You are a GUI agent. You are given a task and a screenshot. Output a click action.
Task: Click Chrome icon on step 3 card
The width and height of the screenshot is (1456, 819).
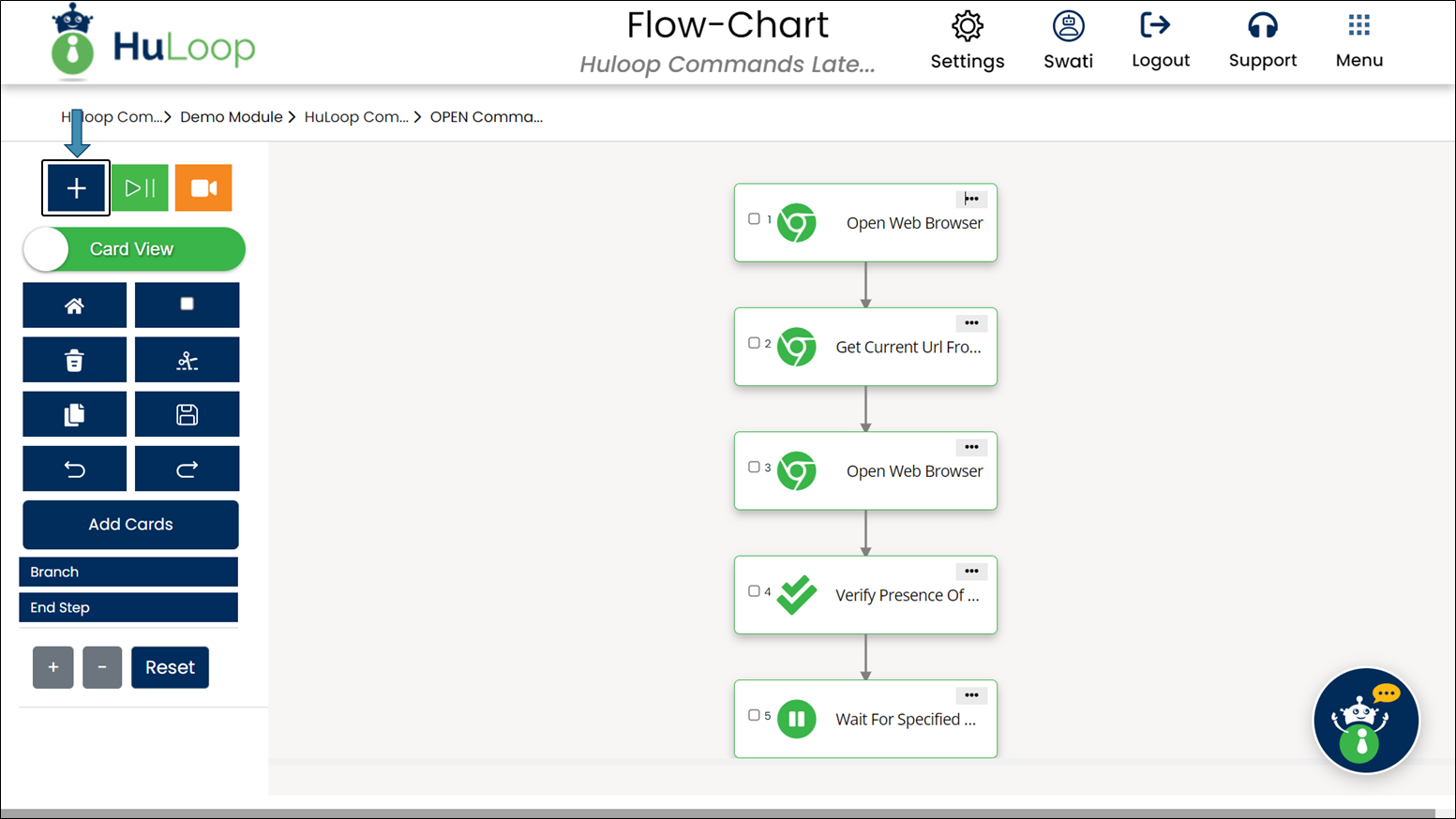pos(797,471)
